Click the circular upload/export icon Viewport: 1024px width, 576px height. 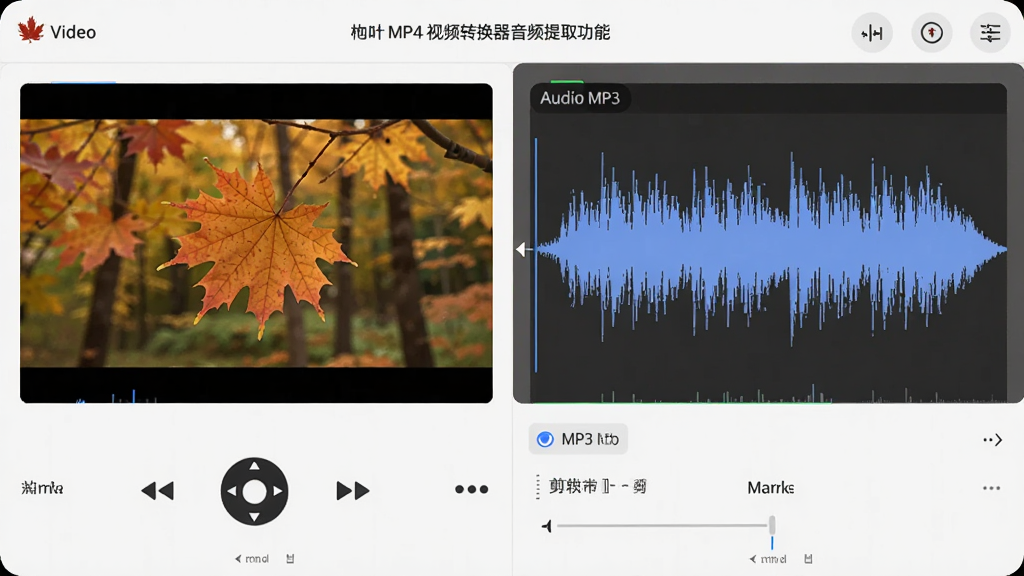[x=931, y=33]
